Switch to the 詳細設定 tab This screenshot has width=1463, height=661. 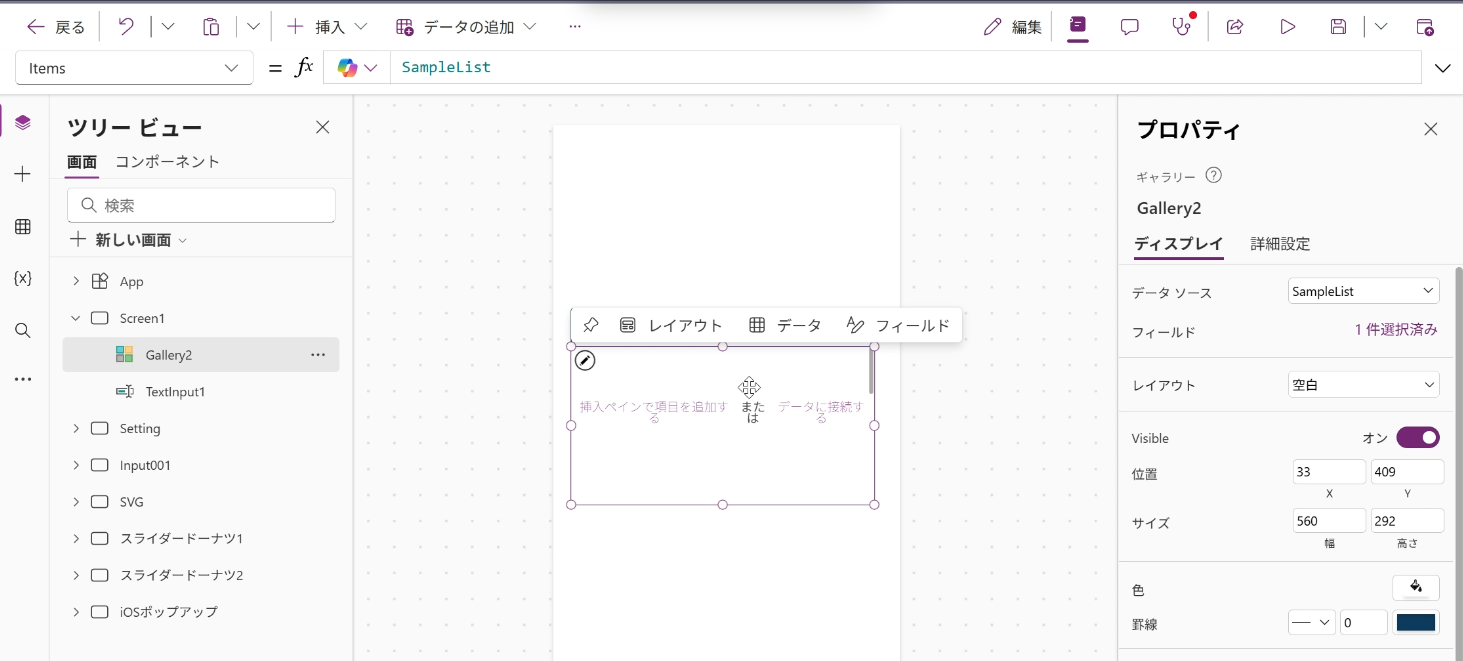pyautogui.click(x=1280, y=244)
